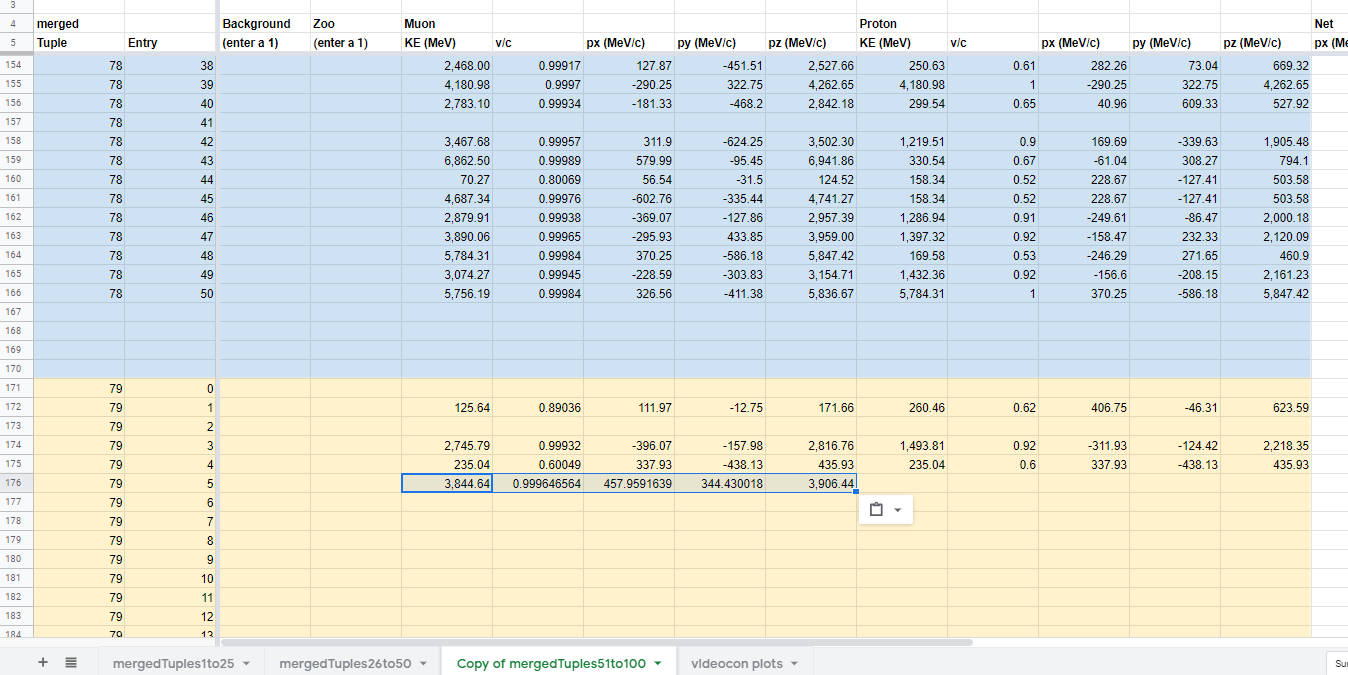Select Proton KE cell 1,397.32
1348x675 pixels.
tap(902, 236)
